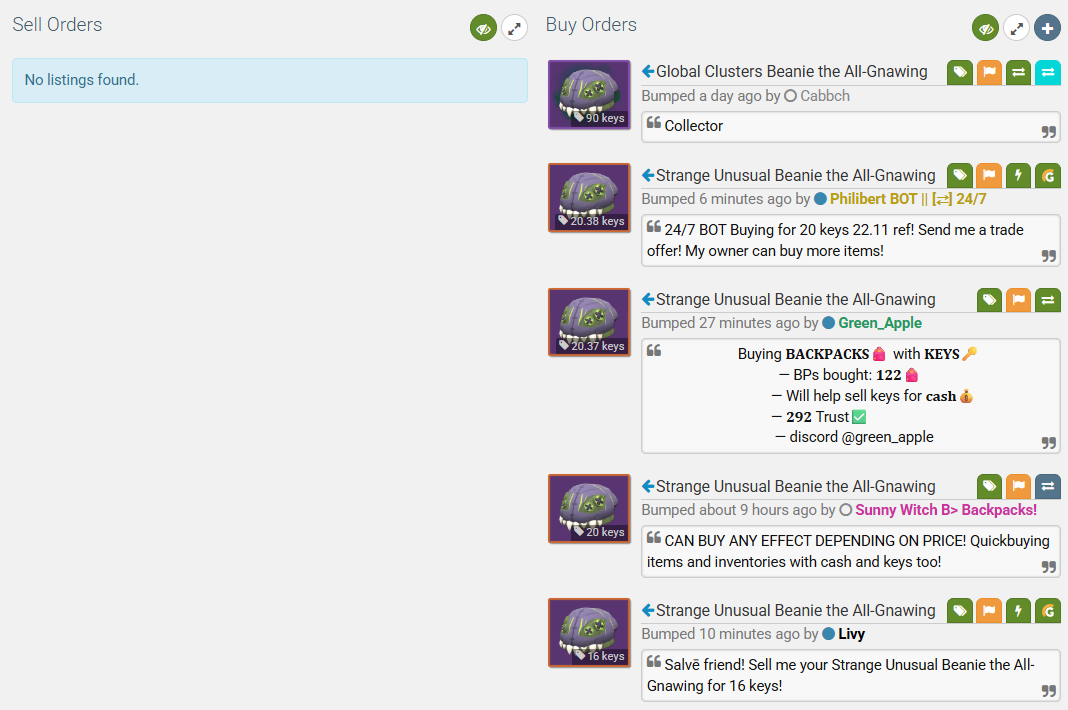Screen dimensions: 1068x710
Task: Click the teal trade offer icon on Cabbch's listing
Action: pyautogui.click(x=1048, y=72)
